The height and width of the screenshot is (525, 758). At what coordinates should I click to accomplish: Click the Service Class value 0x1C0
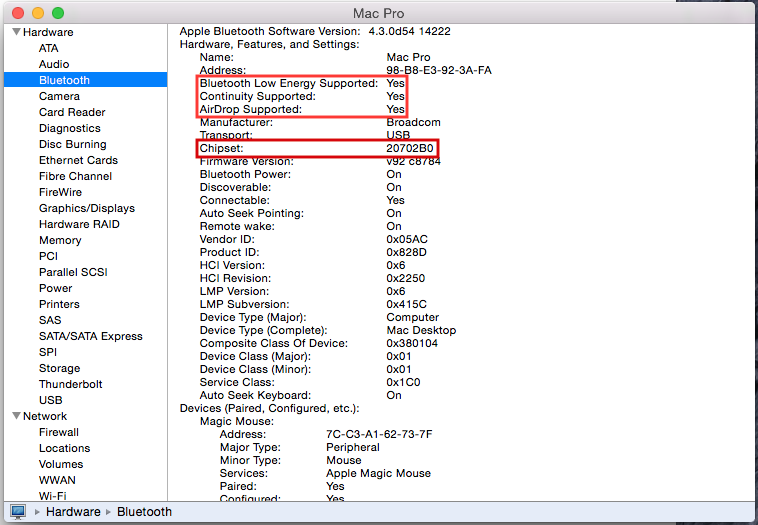(403, 382)
